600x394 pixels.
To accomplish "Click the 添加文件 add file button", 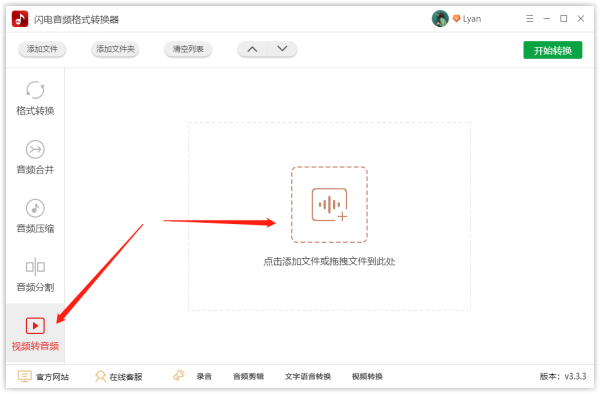I will pyautogui.click(x=42, y=49).
